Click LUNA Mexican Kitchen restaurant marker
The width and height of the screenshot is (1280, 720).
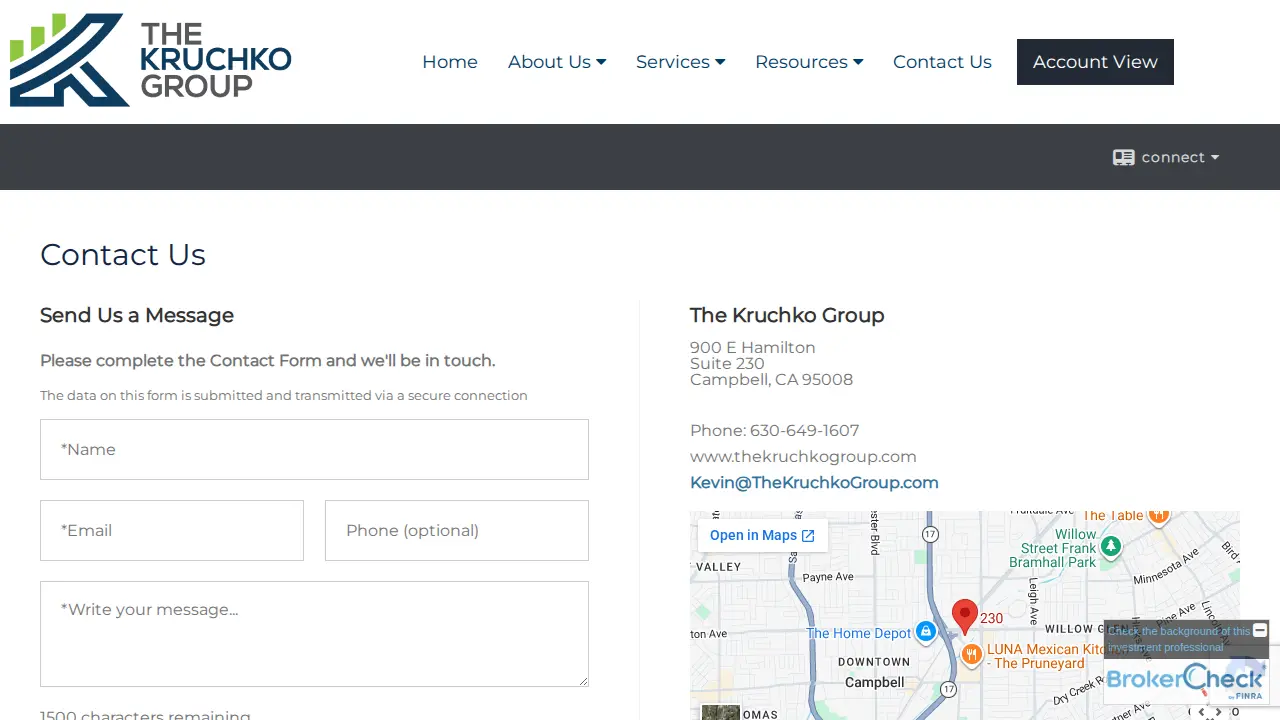(x=971, y=655)
